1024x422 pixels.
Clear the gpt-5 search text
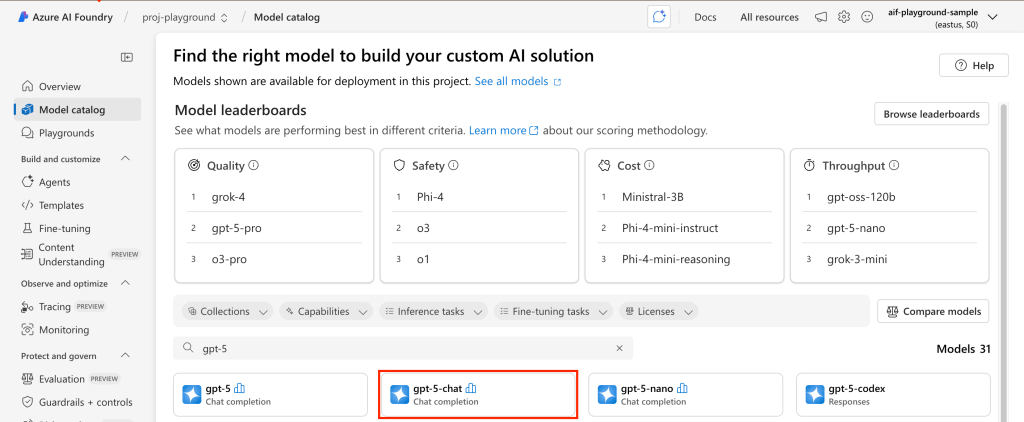[x=620, y=348]
